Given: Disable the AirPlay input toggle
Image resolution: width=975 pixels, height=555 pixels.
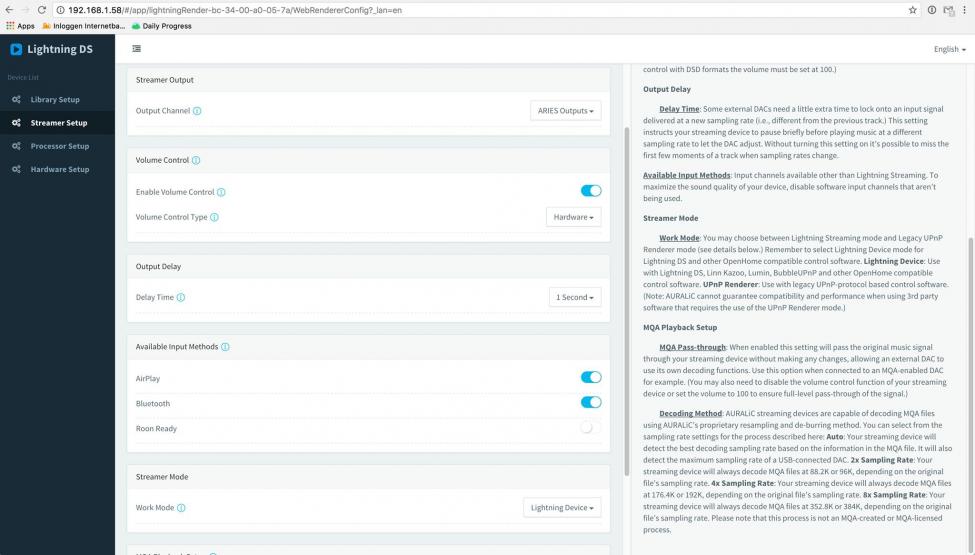Looking at the screenshot, I should pyautogui.click(x=591, y=377).
